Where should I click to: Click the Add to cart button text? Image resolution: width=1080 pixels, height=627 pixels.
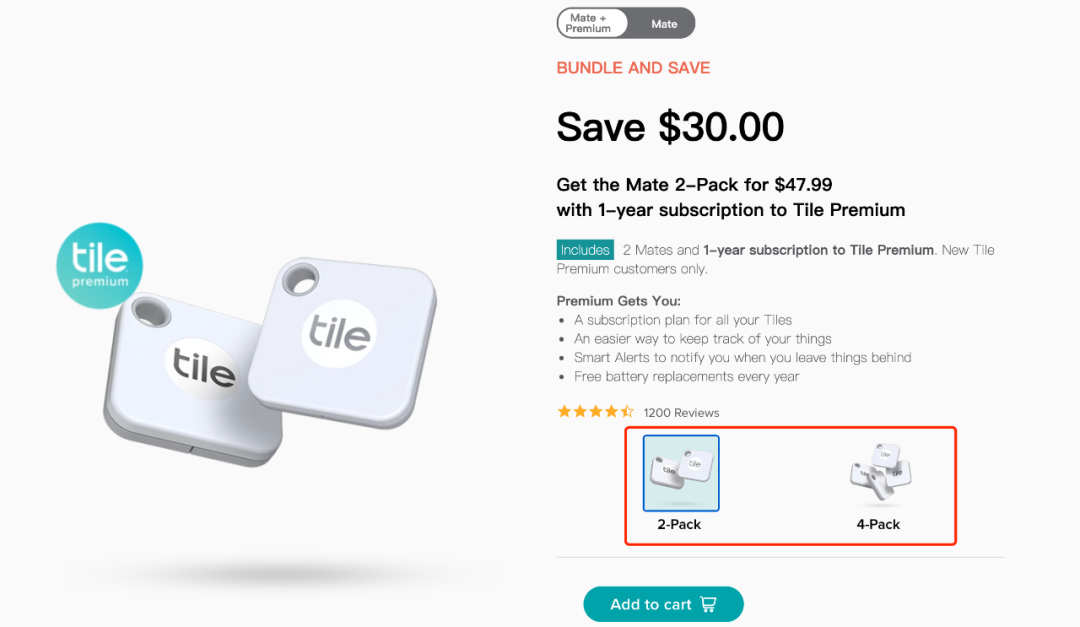tap(650, 604)
